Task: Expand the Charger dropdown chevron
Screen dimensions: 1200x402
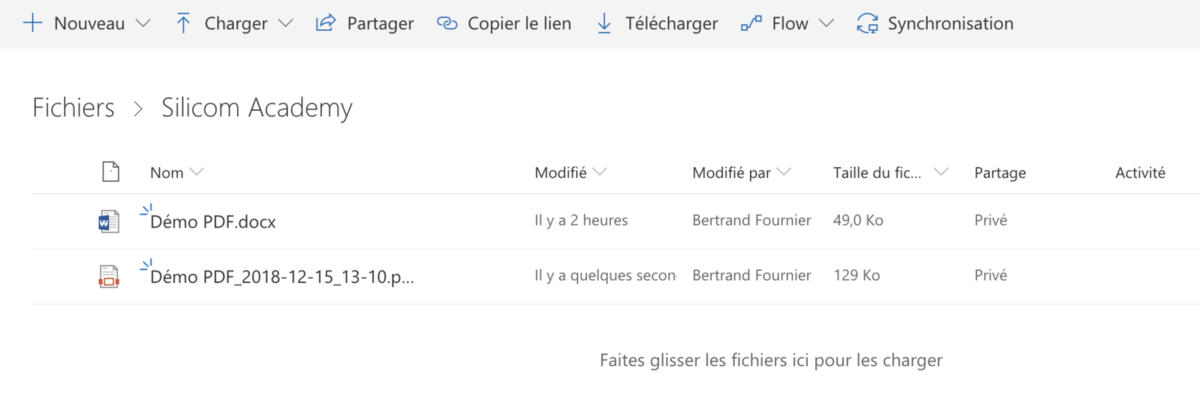Action: pos(285,23)
